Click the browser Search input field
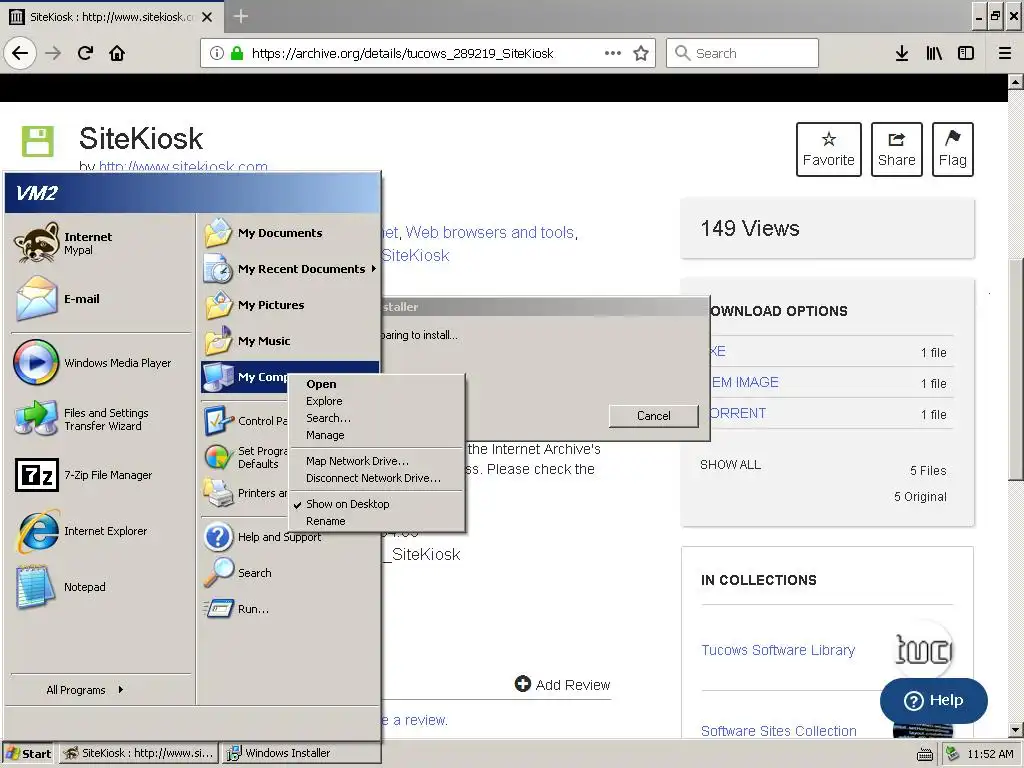The width and height of the screenshot is (1024, 768). pos(742,53)
